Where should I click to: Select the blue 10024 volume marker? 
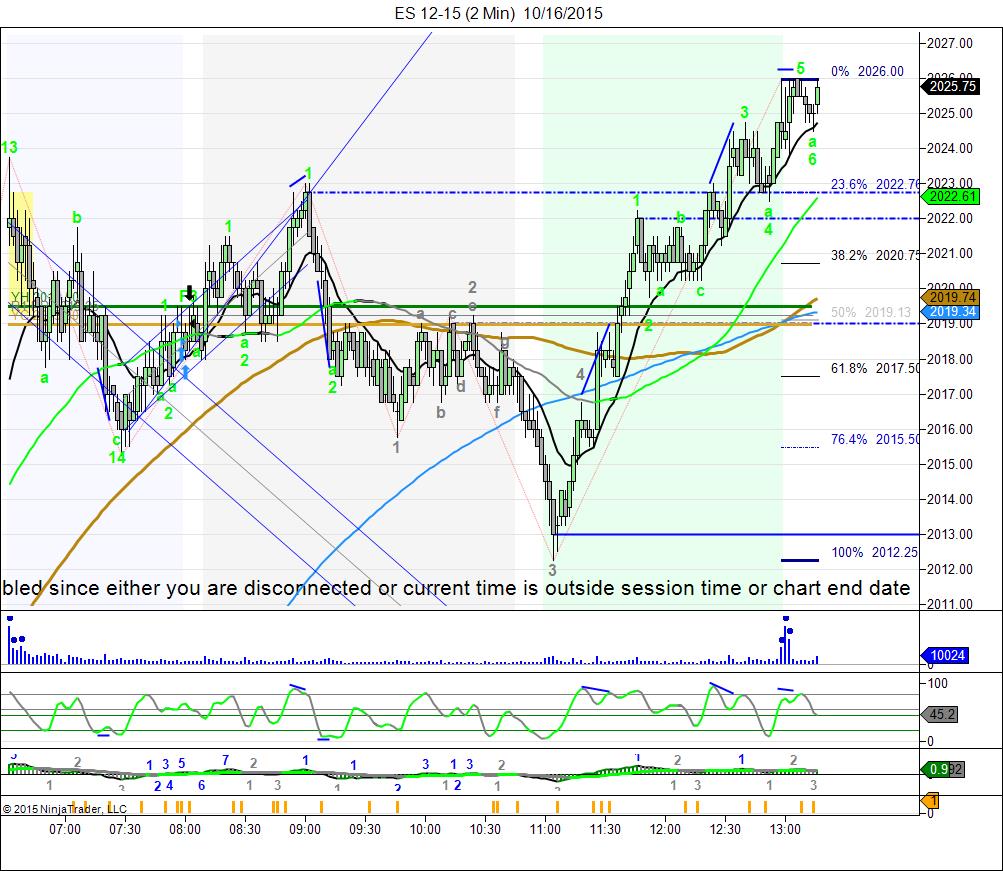coord(945,655)
